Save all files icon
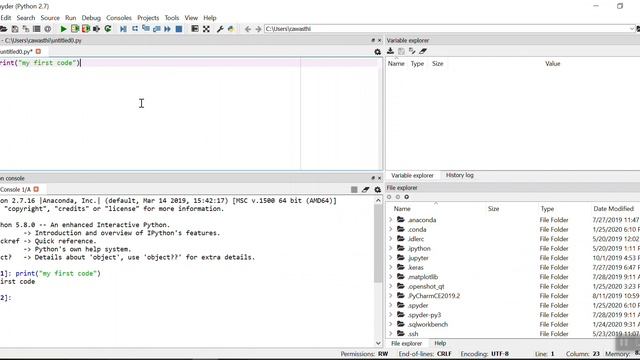640x360 pixels. [26, 29]
